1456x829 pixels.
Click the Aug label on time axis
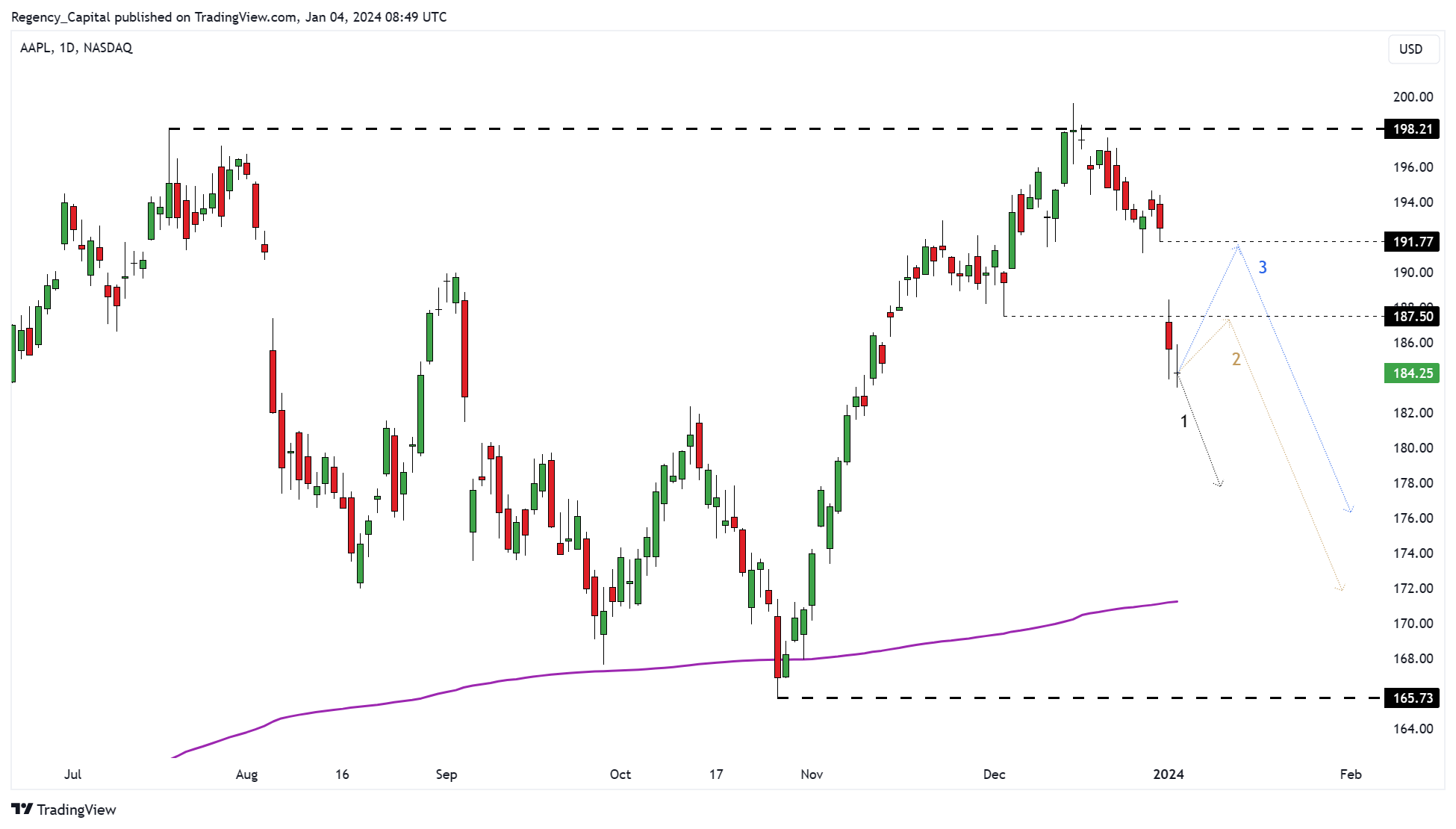246,774
